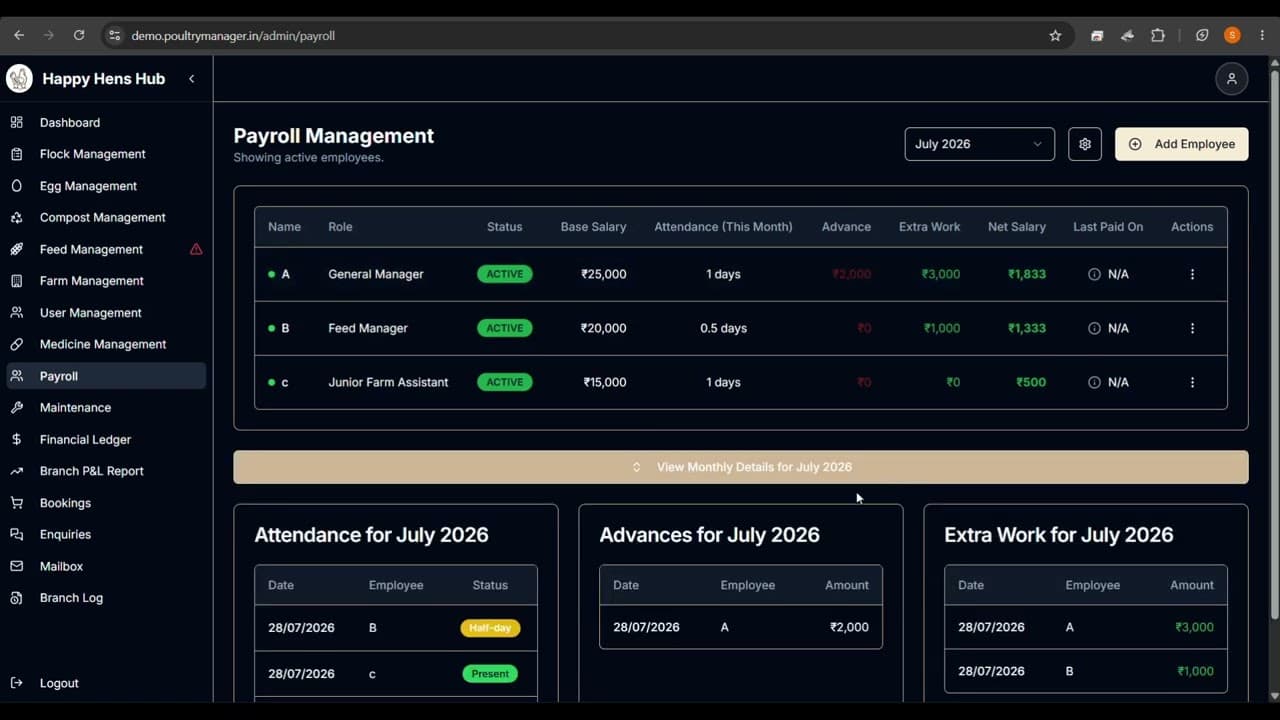
Task: Click the ACTIVE status badge for employee A
Action: tap(505, 274)
